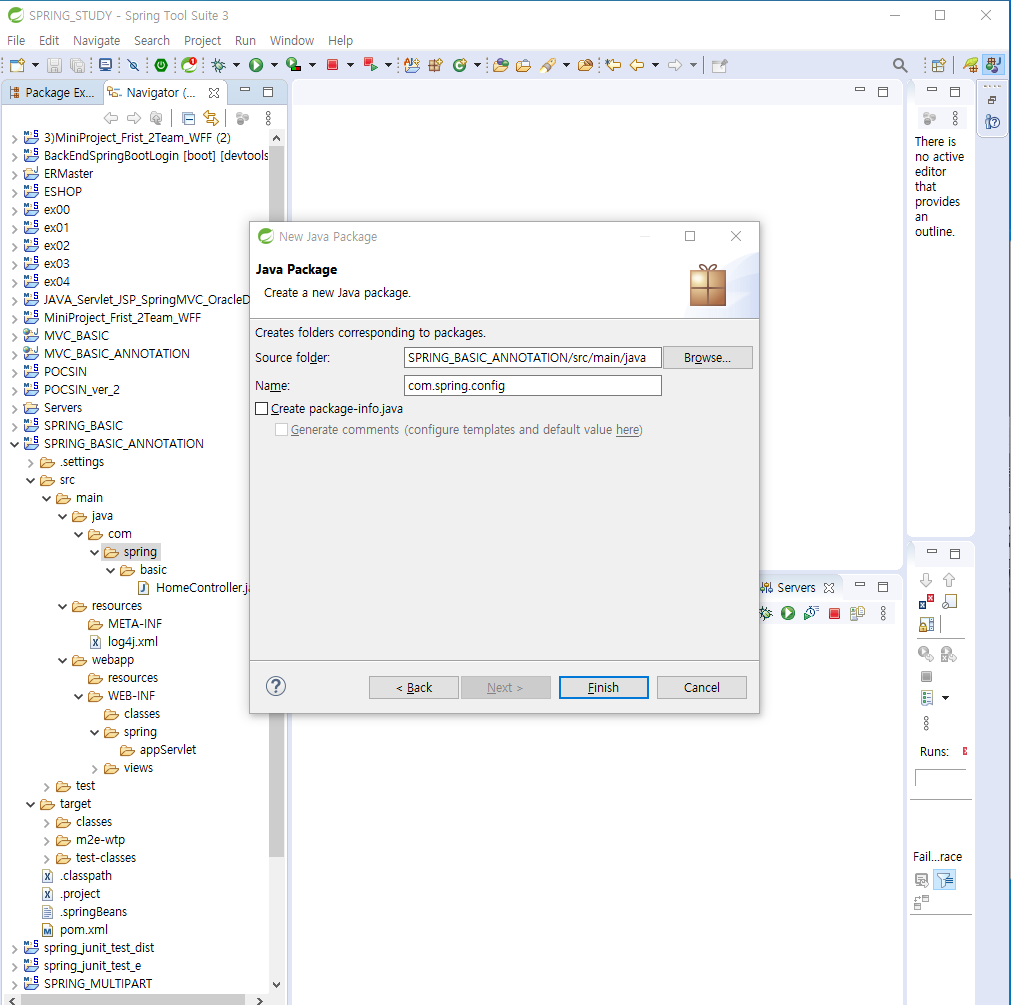Select the POCSIN_ver_2 project
Image resolution: width=1011 pixels, height=1005 pixels.
tap(72, 389)
